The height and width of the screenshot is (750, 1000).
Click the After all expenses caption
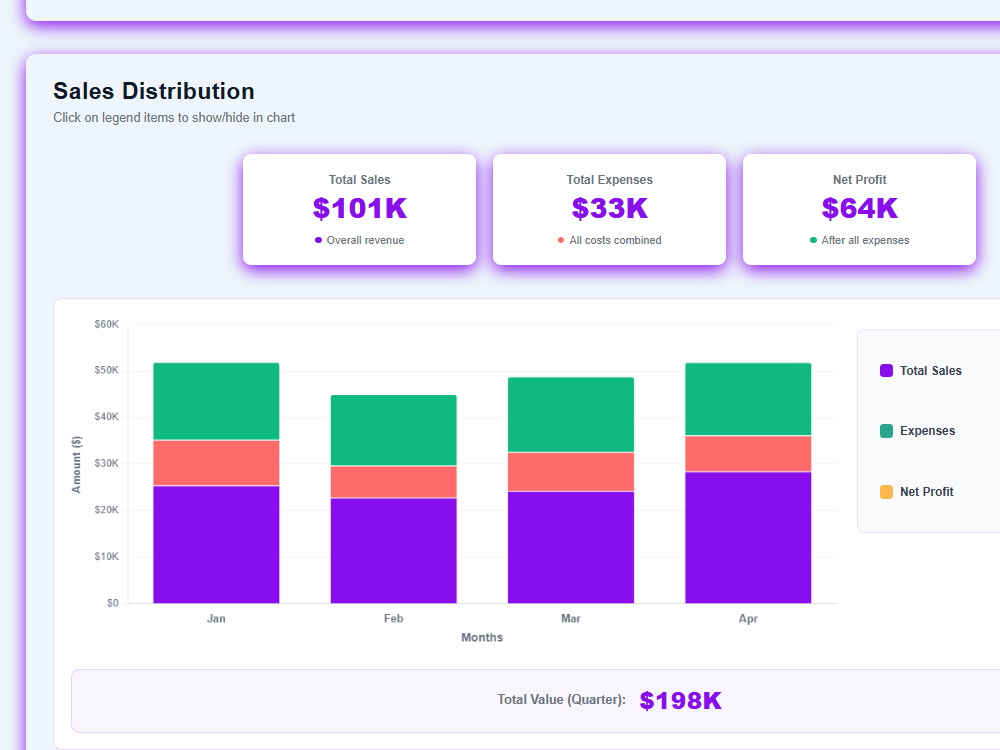click(x=865, y=240)
